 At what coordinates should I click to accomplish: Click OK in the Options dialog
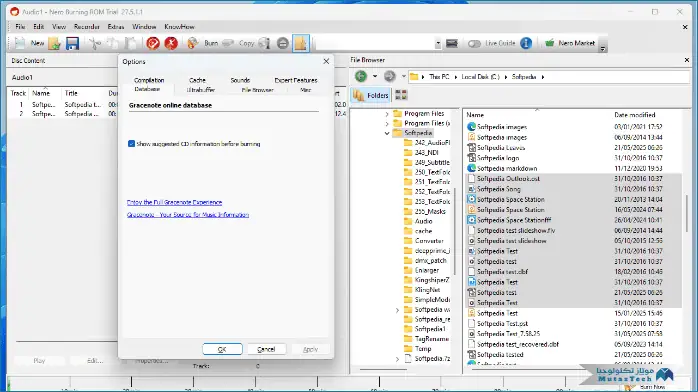222,349
